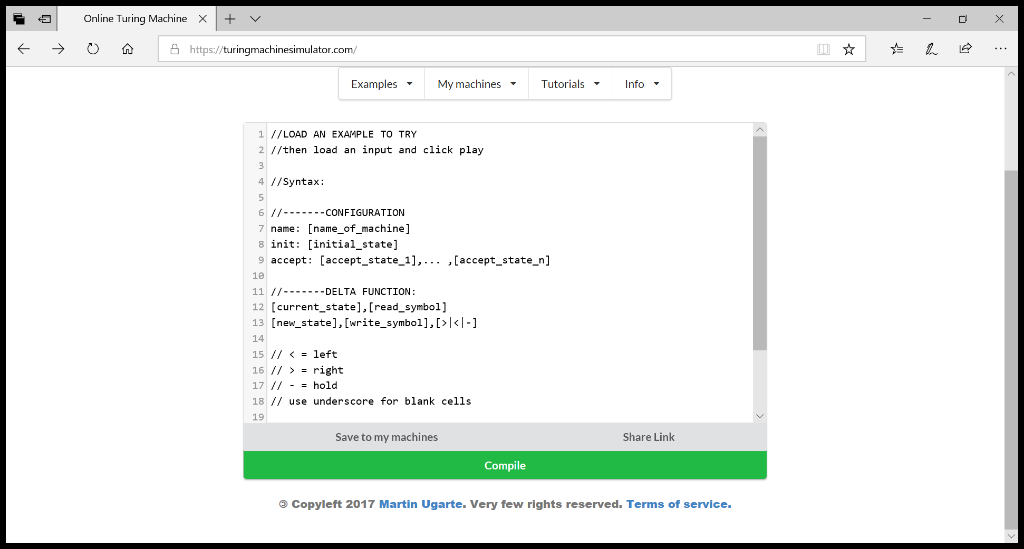This screenshot has width=1024, height=549.
Task: Go forward in browser history
Action: tap(58, 49)
